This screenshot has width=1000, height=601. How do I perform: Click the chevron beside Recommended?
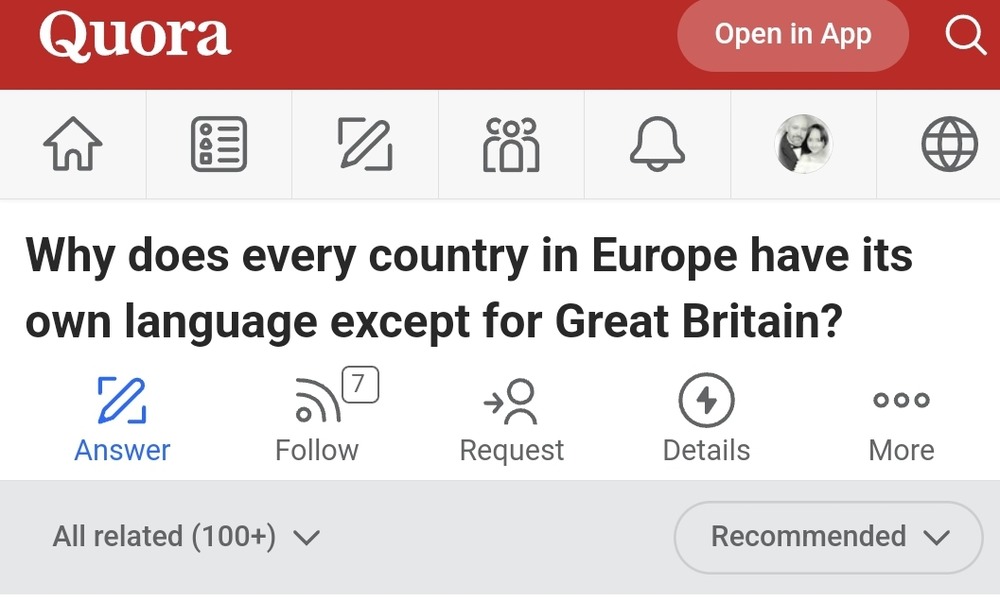(936, 537)
